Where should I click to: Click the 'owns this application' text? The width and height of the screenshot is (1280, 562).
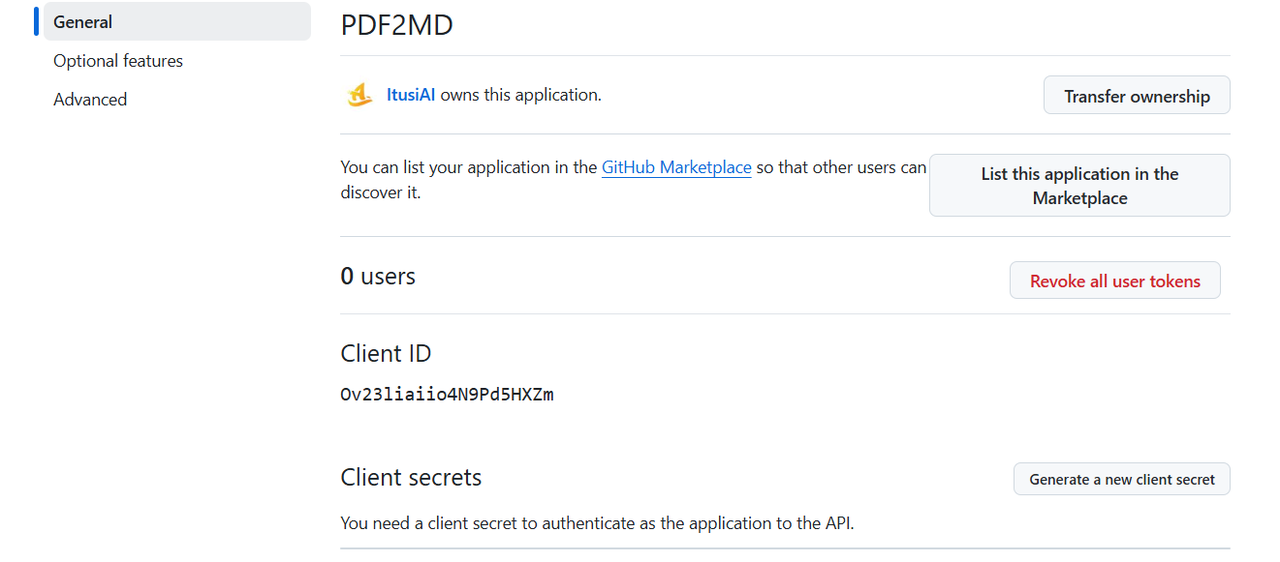521,95
